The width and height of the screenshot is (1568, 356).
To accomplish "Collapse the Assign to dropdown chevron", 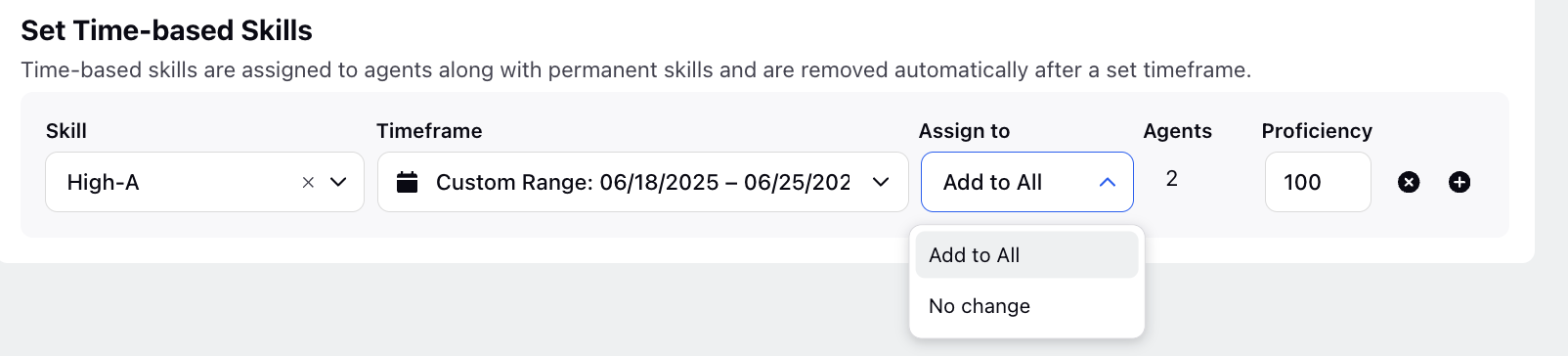I will 1107,182.
